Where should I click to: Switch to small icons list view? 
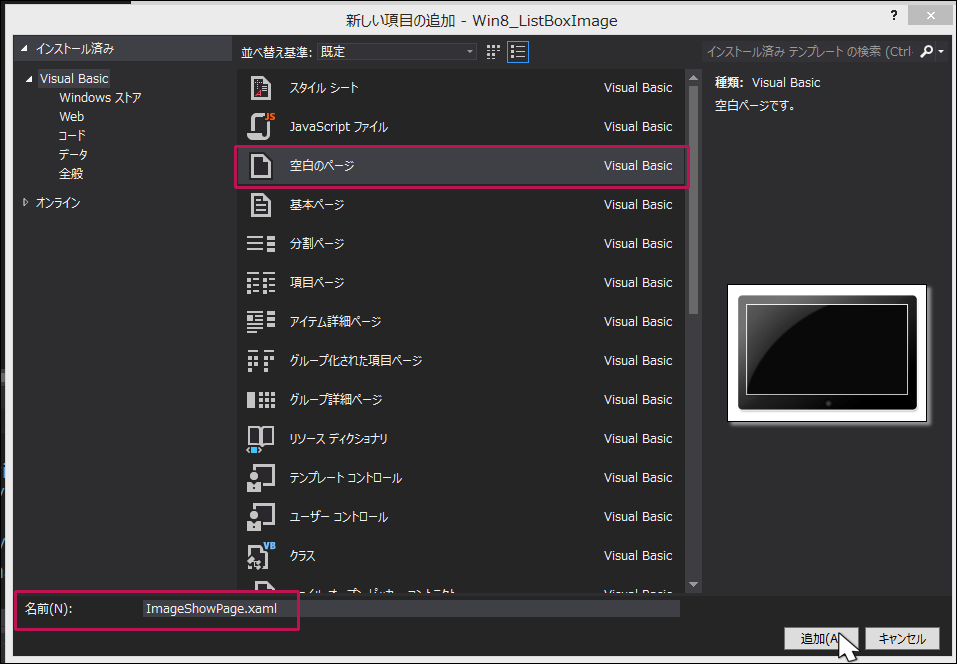click(x=518, y=52)
